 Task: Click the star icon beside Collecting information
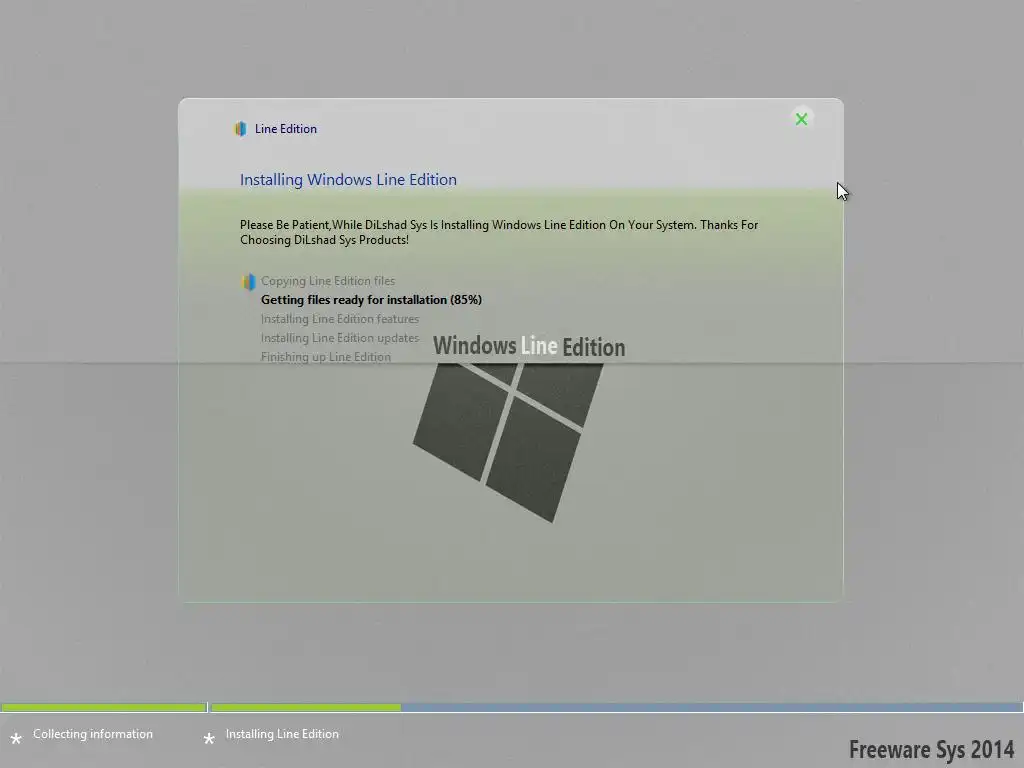click(16, 739)
